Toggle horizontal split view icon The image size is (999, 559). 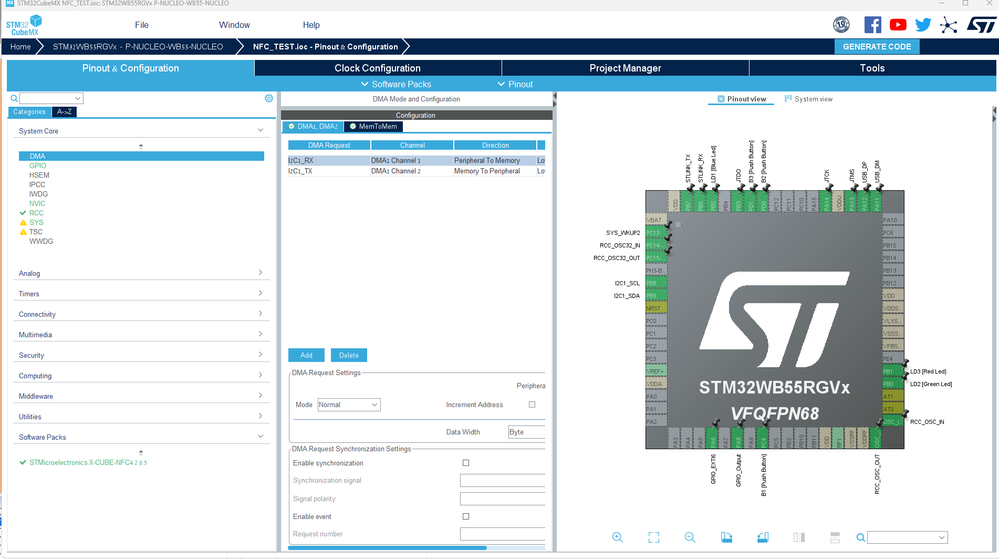pos(835,537)
